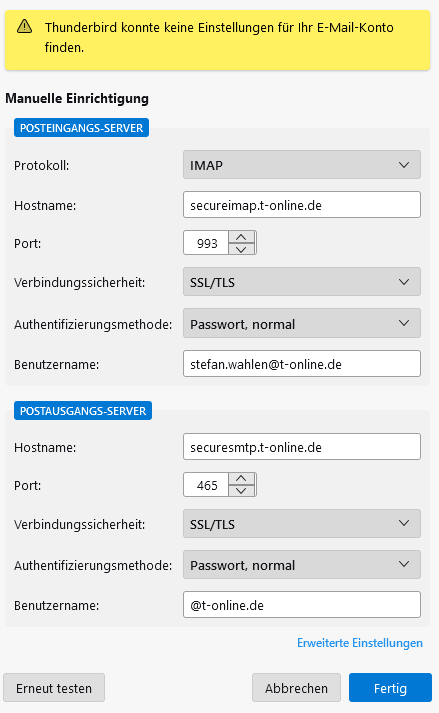
Task: Click the Erneut testen button
Action: coord(54,688)
